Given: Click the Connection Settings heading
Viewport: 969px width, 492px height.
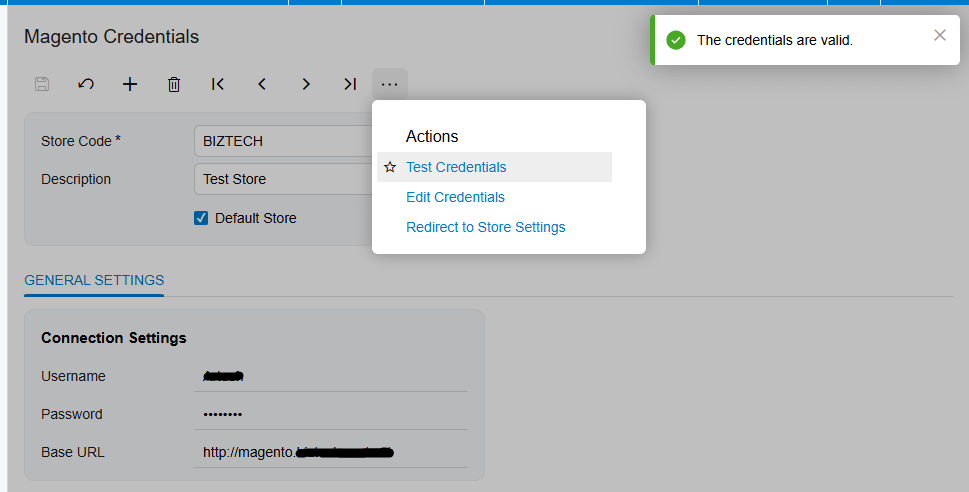Looking at the screenshot, I should pyautogui.click(x=114, y=338).
